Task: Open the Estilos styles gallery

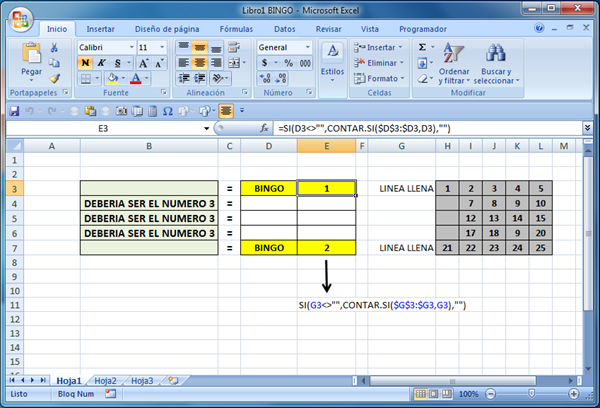Action: tap(332, 62)
